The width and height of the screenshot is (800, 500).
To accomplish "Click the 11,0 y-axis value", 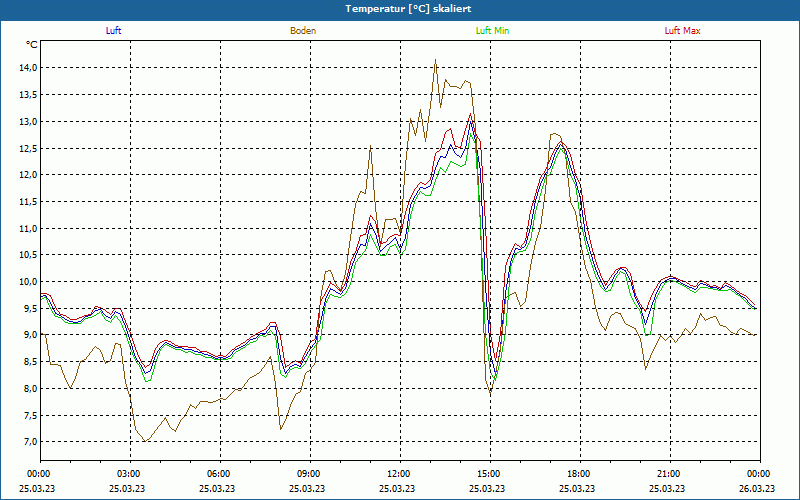I will pos(28,229).
